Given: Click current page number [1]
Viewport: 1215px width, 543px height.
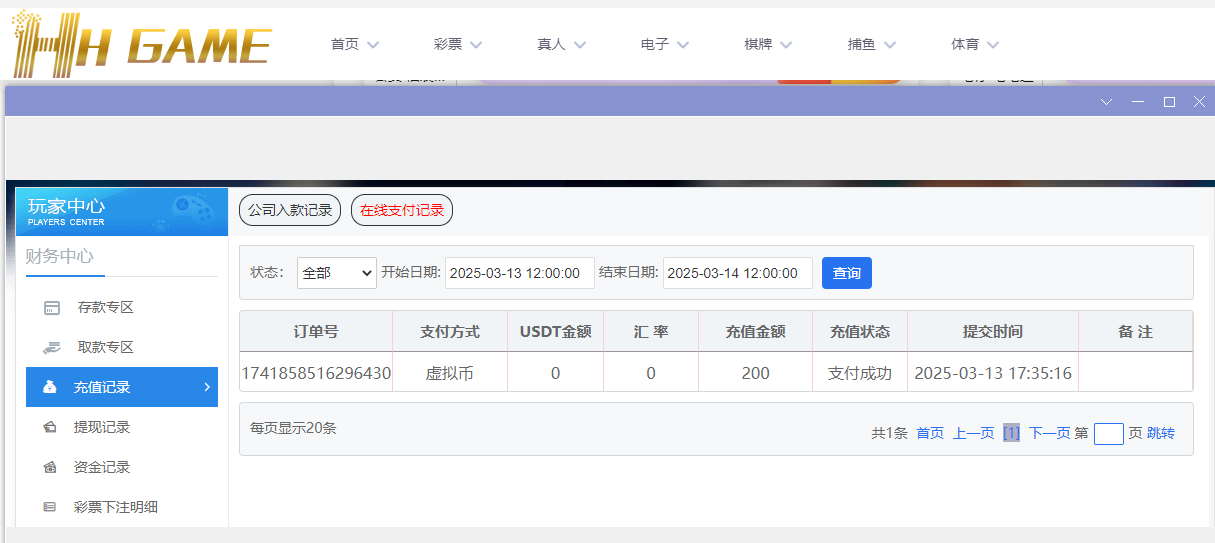Looking at the screenshot, I should [x=1012, y=433].
